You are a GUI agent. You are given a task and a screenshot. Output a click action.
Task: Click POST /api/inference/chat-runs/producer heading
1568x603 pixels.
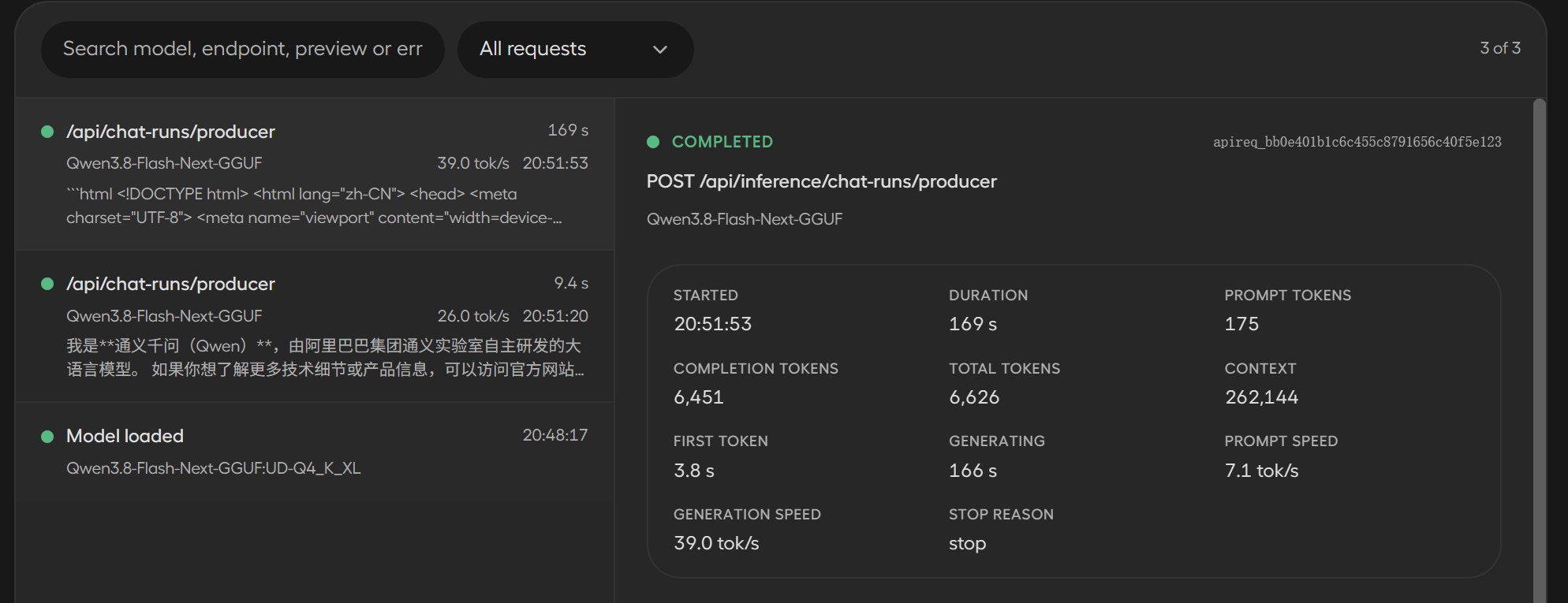tap(822, 181)
